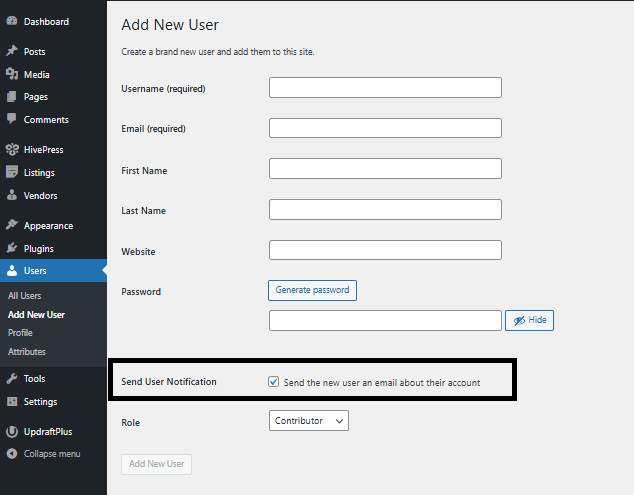
Task: Focus the password text field
Action: [385, 320]
